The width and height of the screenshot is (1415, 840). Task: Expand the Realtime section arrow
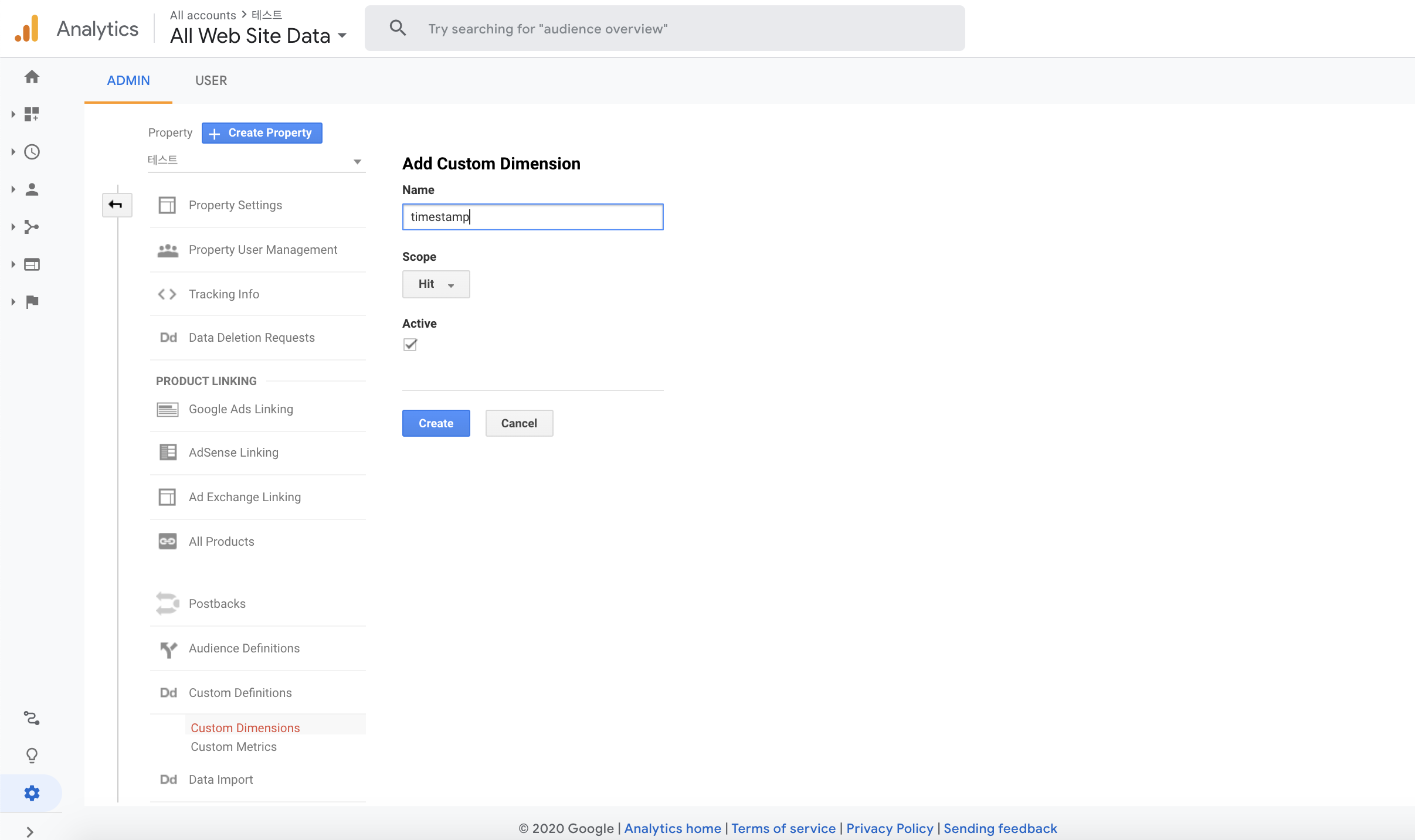tap(13, 152)
